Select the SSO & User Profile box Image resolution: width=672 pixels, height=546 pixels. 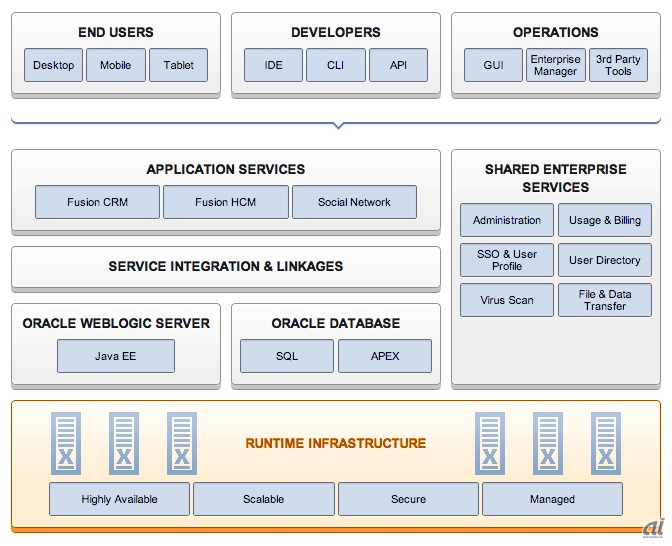tap(507, 260)
